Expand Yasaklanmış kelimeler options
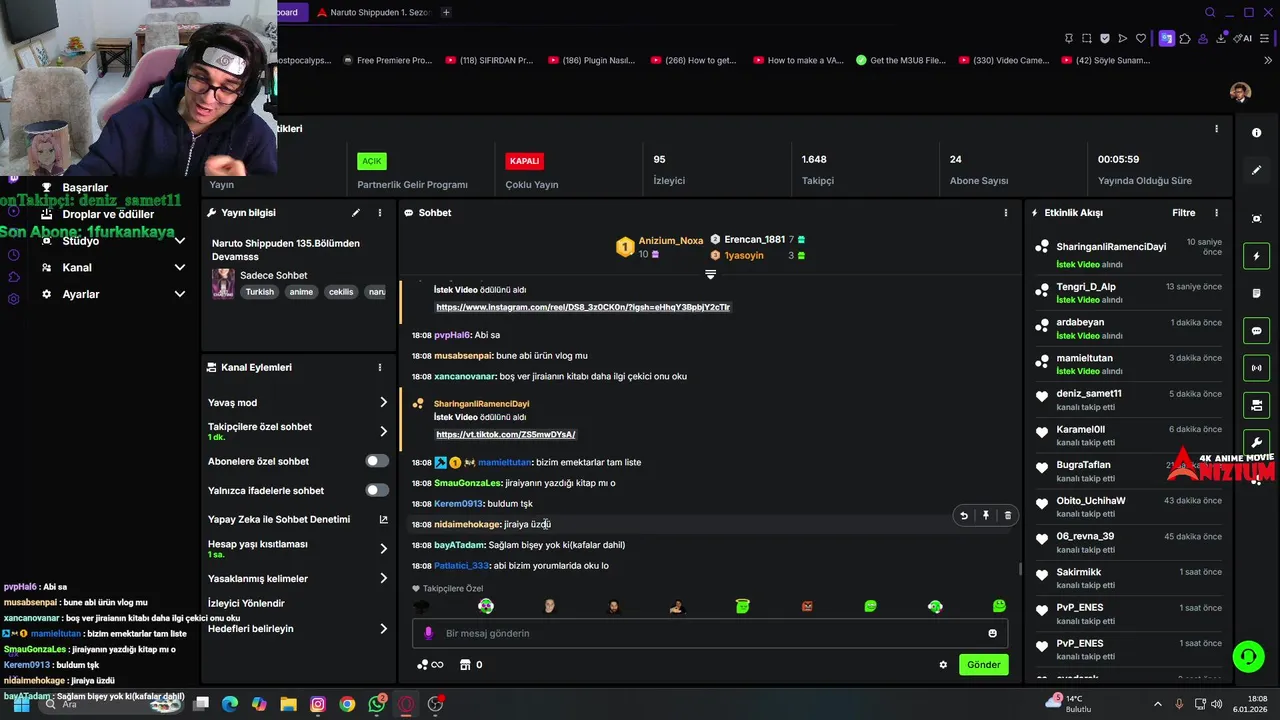The image size is (1280, 720). [x=383, y=578]
